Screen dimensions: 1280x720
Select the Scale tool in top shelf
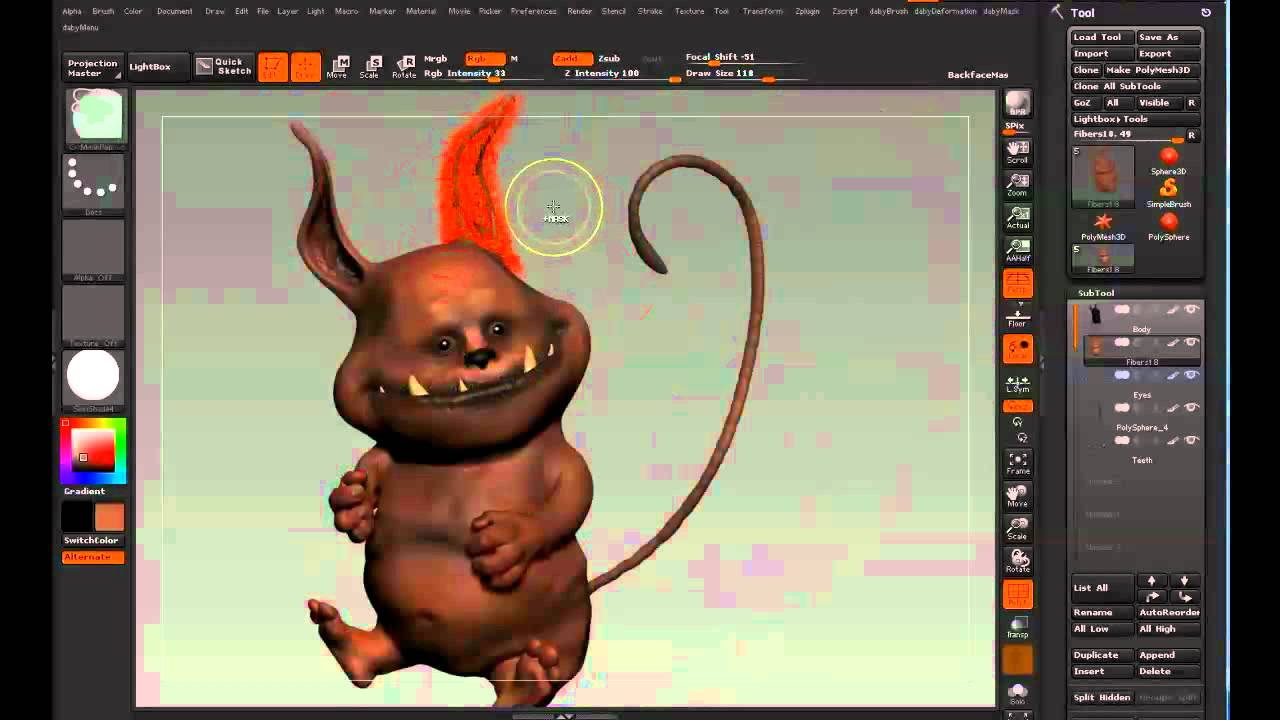(370, 67)
